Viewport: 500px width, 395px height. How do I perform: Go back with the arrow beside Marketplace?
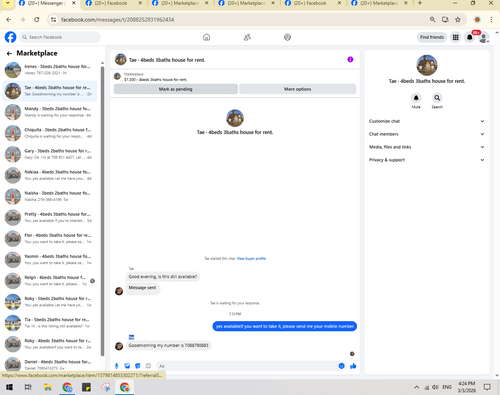point(9,53)
